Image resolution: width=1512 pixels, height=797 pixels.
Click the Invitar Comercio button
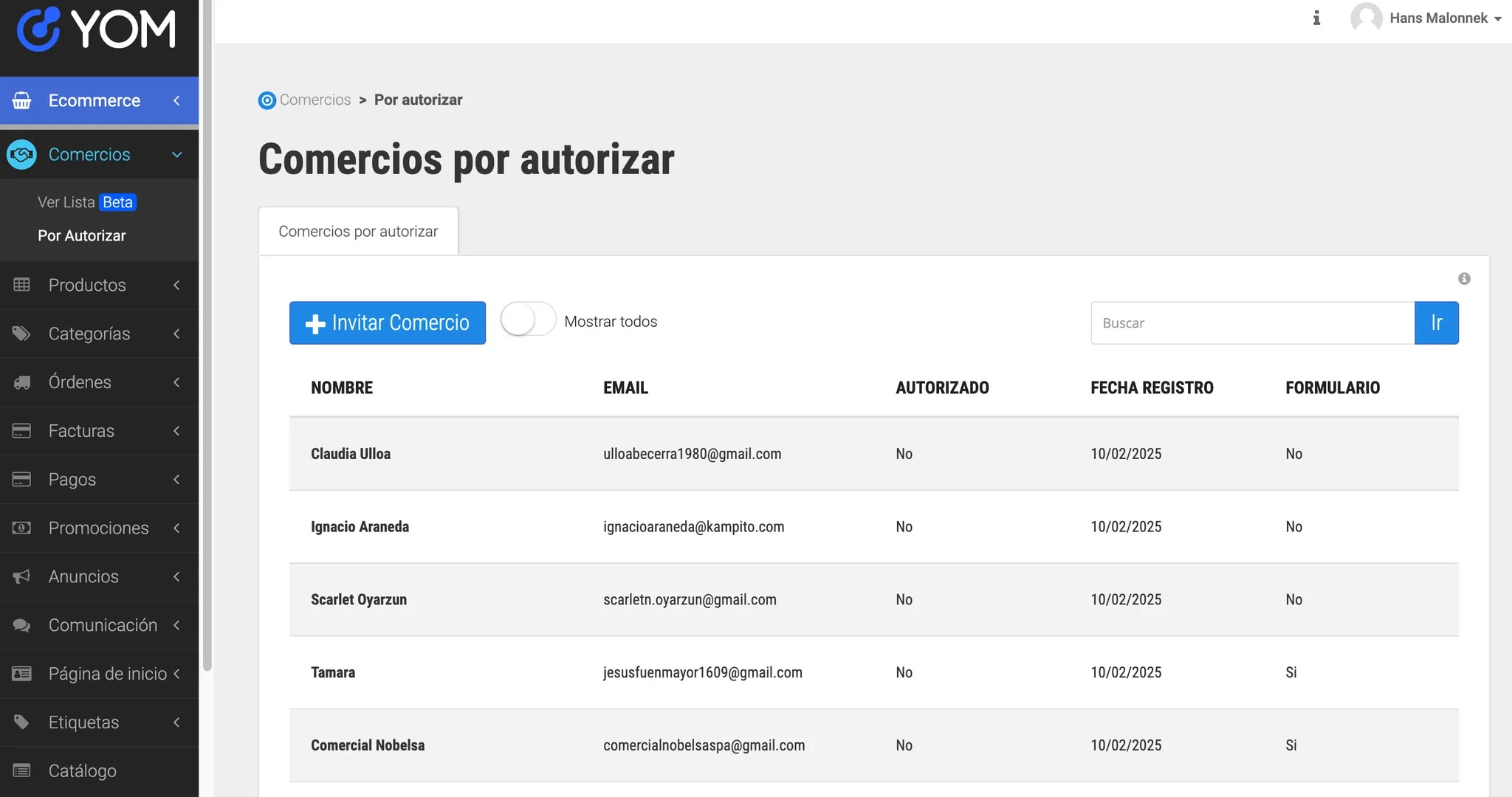click(388, 322)
